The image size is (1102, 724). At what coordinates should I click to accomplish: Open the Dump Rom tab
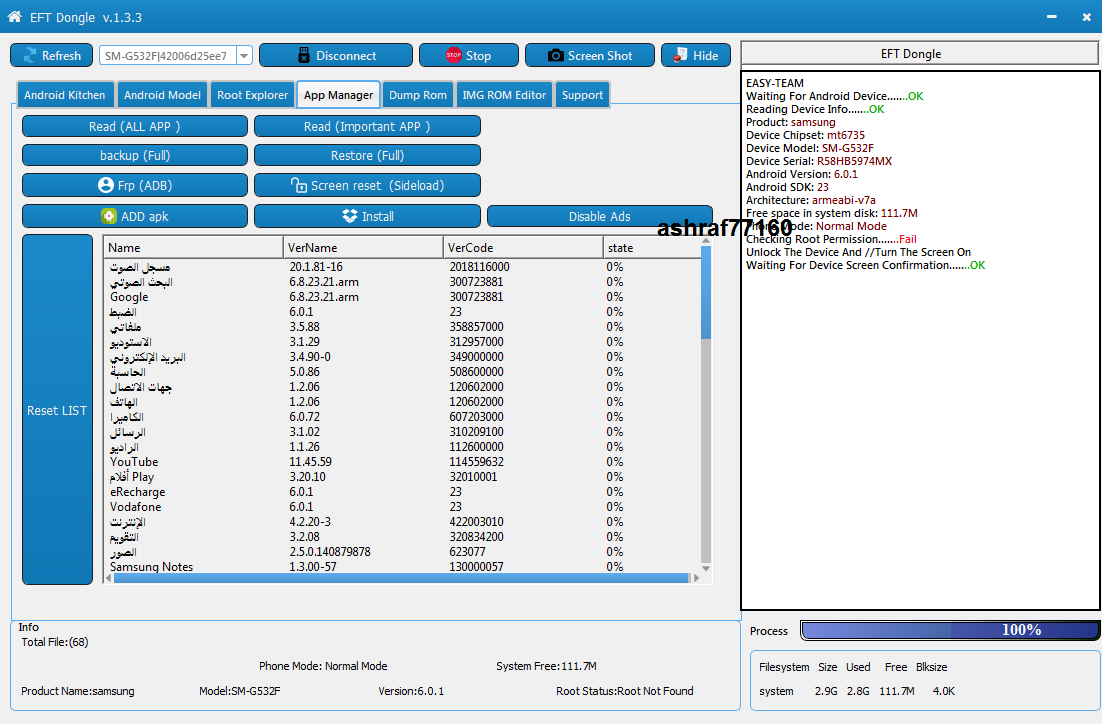(417, 95)
